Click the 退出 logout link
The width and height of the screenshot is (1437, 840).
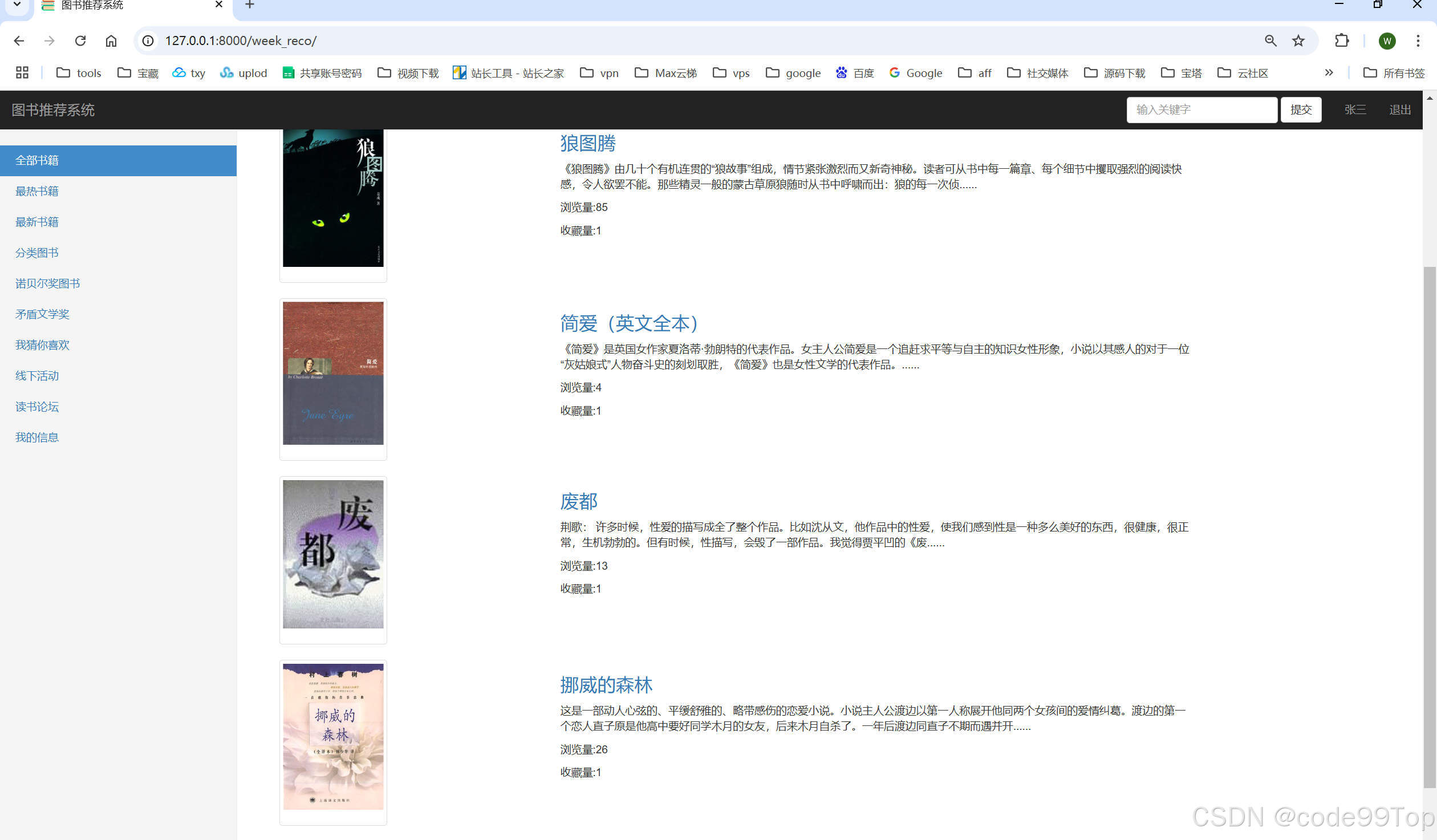click(x=1399, y=109)
